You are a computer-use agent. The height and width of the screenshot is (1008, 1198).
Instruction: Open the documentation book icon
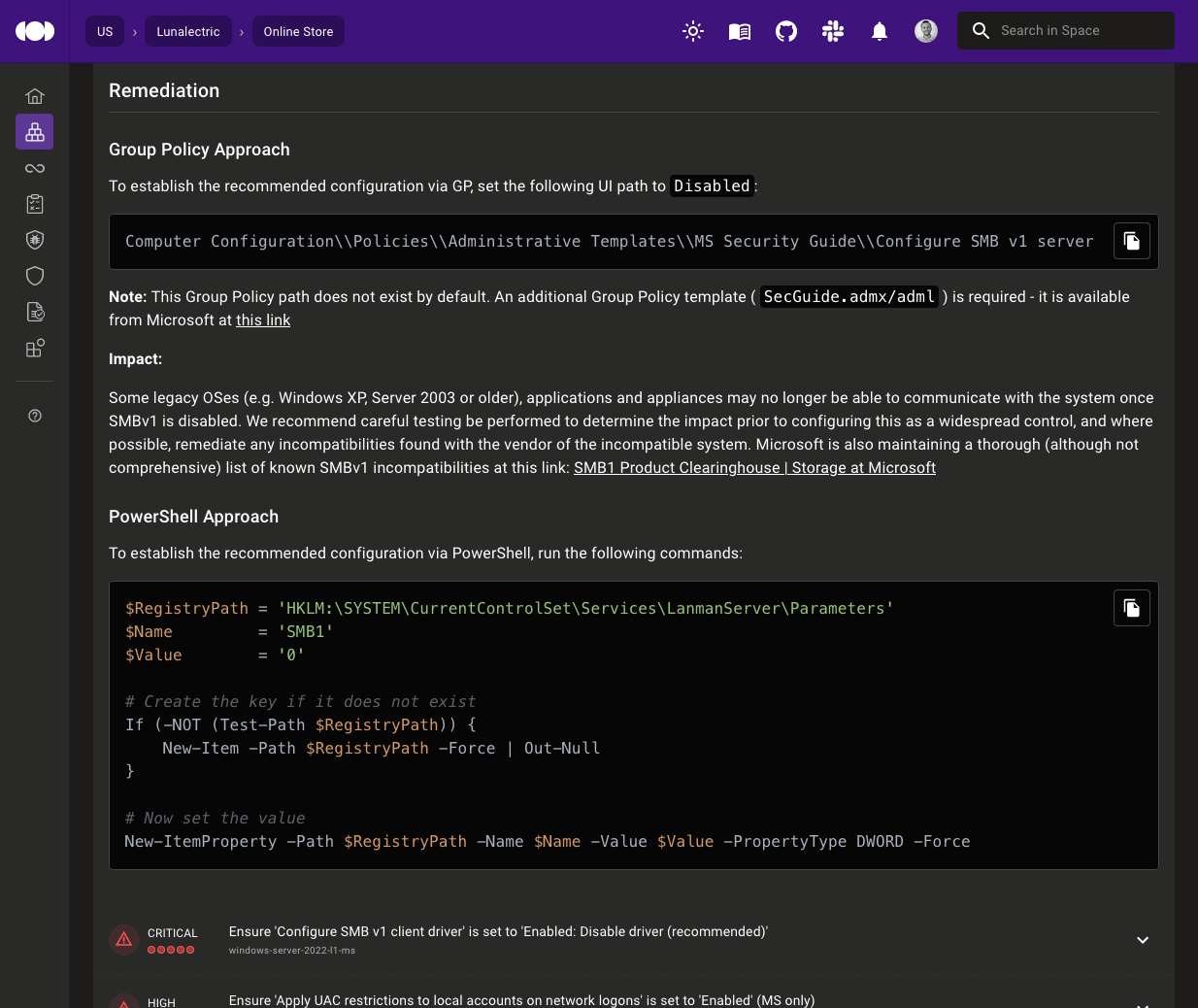(740, 31)
